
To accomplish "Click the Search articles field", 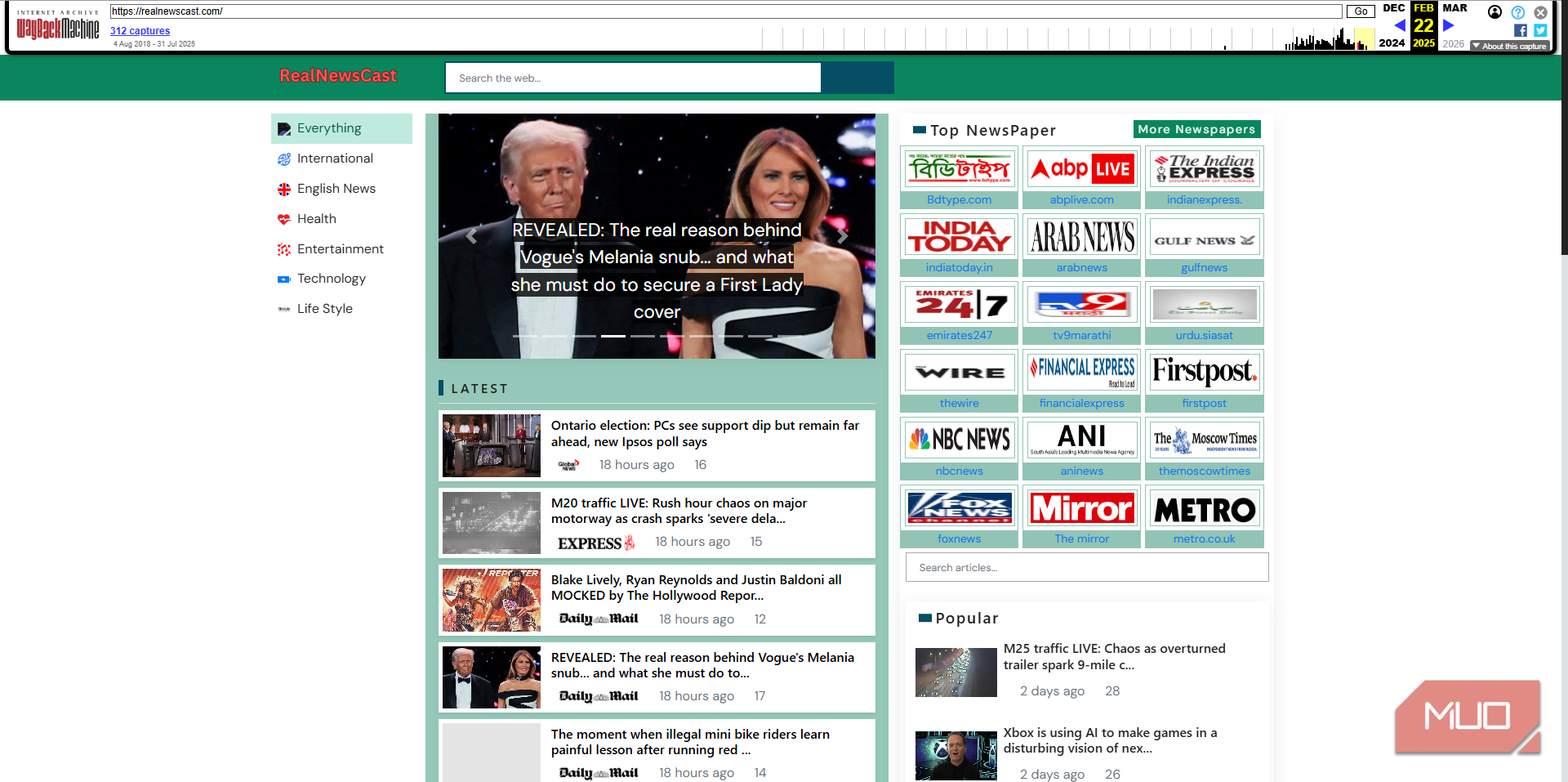I will tap(1087, 567).
